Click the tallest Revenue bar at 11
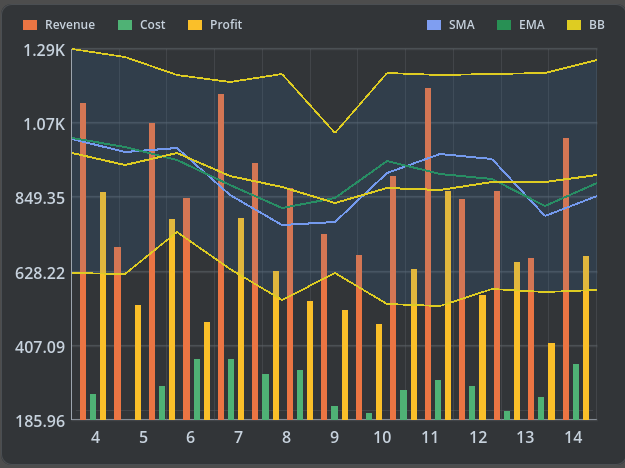This screenshot has height=468, width=625. point(428,254)
